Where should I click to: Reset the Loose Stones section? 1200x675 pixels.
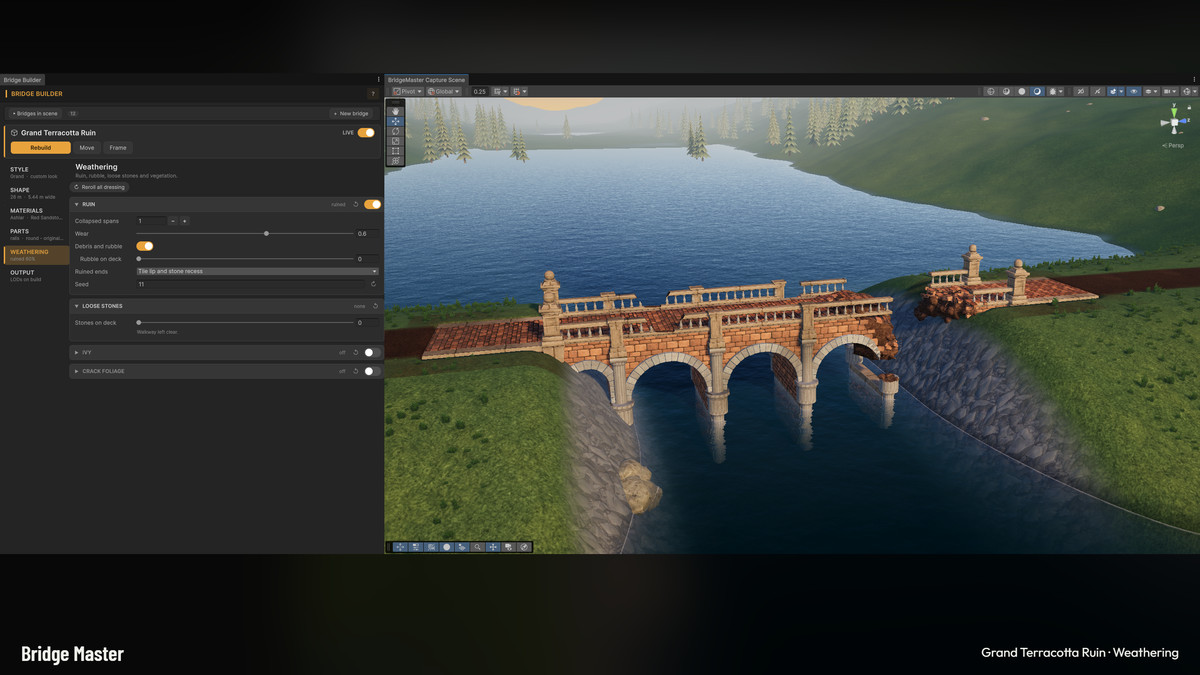click(375, 306)
